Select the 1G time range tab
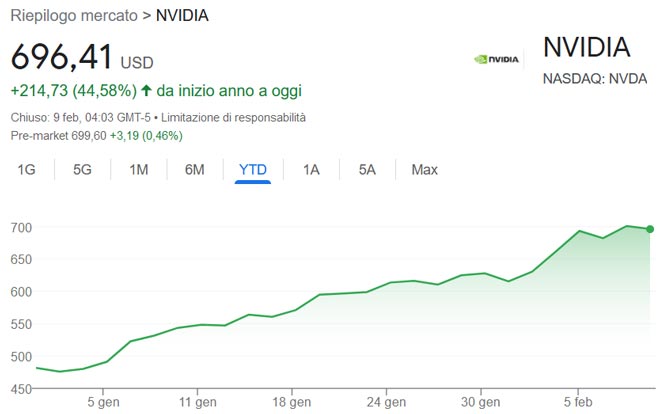 click(x=26, y=170)
